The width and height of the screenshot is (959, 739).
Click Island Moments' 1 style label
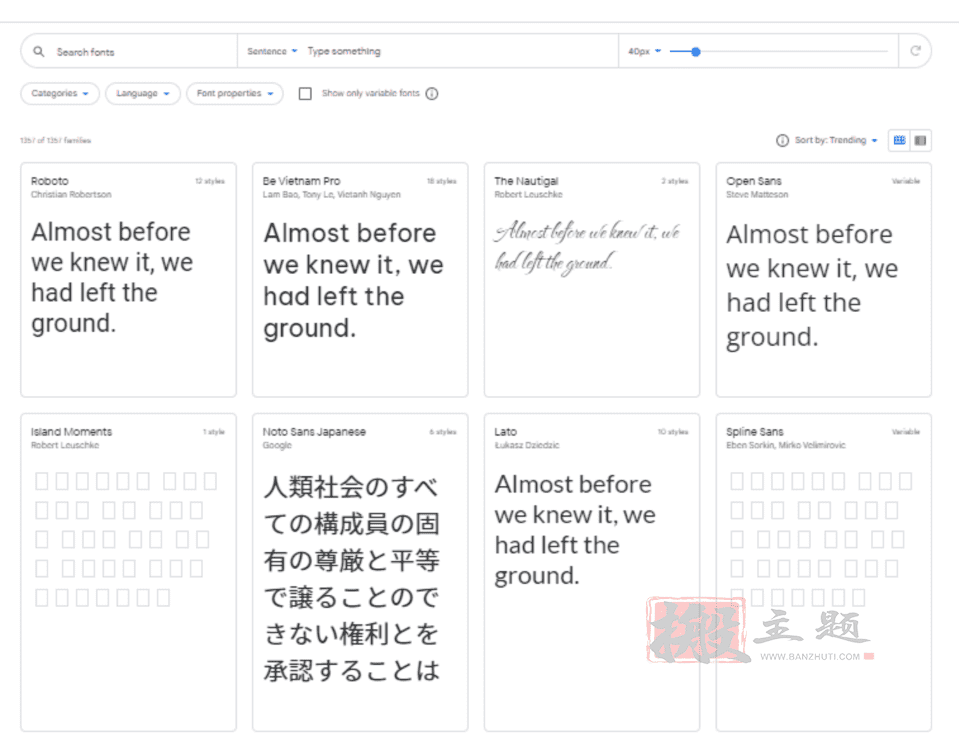214,432
